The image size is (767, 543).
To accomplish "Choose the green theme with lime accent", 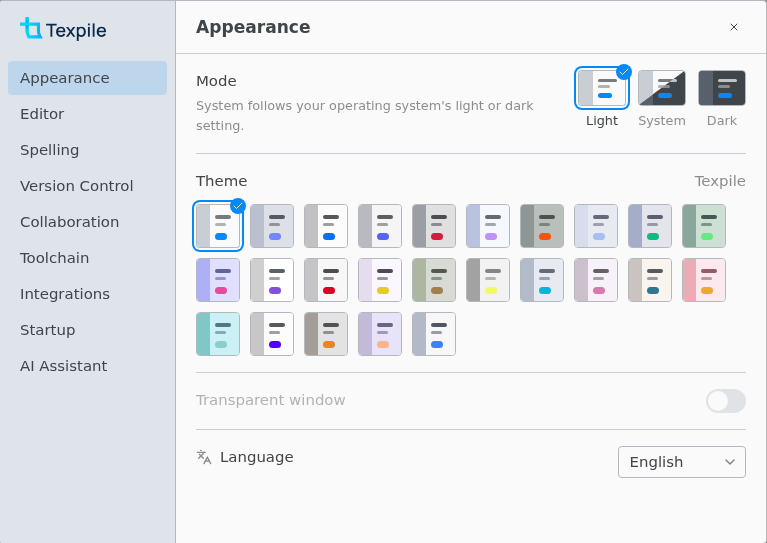I will pos(704,226).
